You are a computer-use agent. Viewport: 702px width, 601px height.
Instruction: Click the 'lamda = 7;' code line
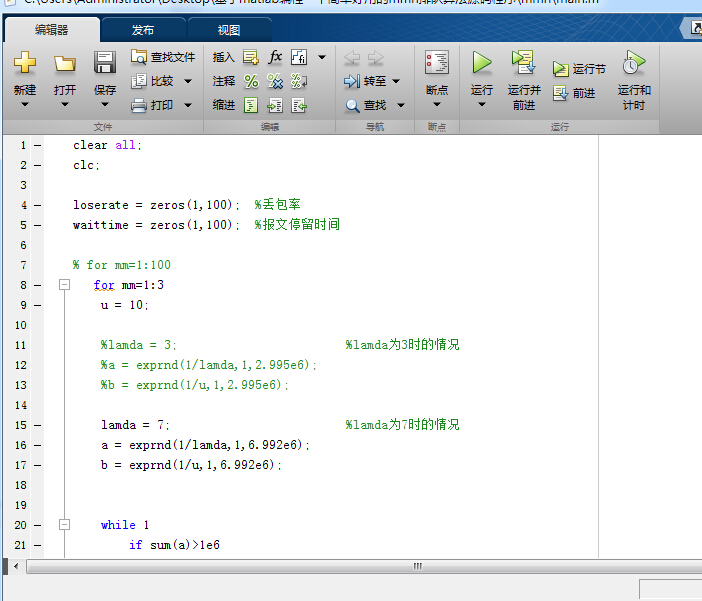tap(135, 425)
